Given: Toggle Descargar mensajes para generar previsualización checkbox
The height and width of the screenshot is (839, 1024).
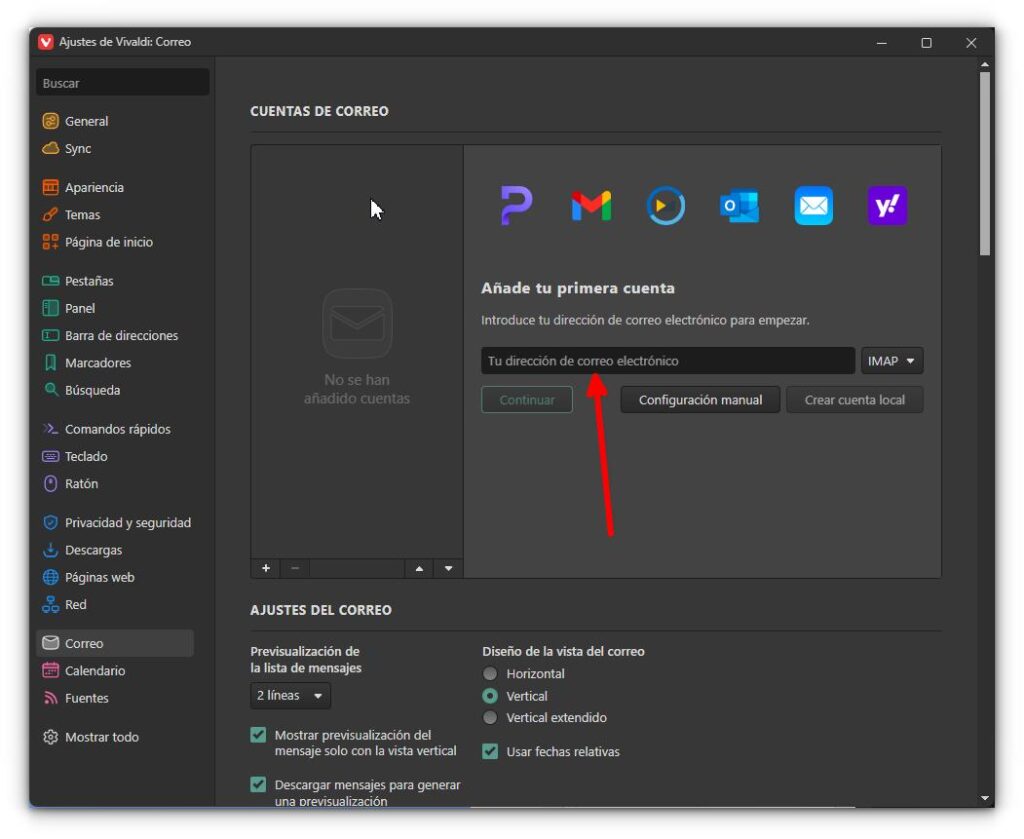Looking at the screenshot, I should 258,785.
